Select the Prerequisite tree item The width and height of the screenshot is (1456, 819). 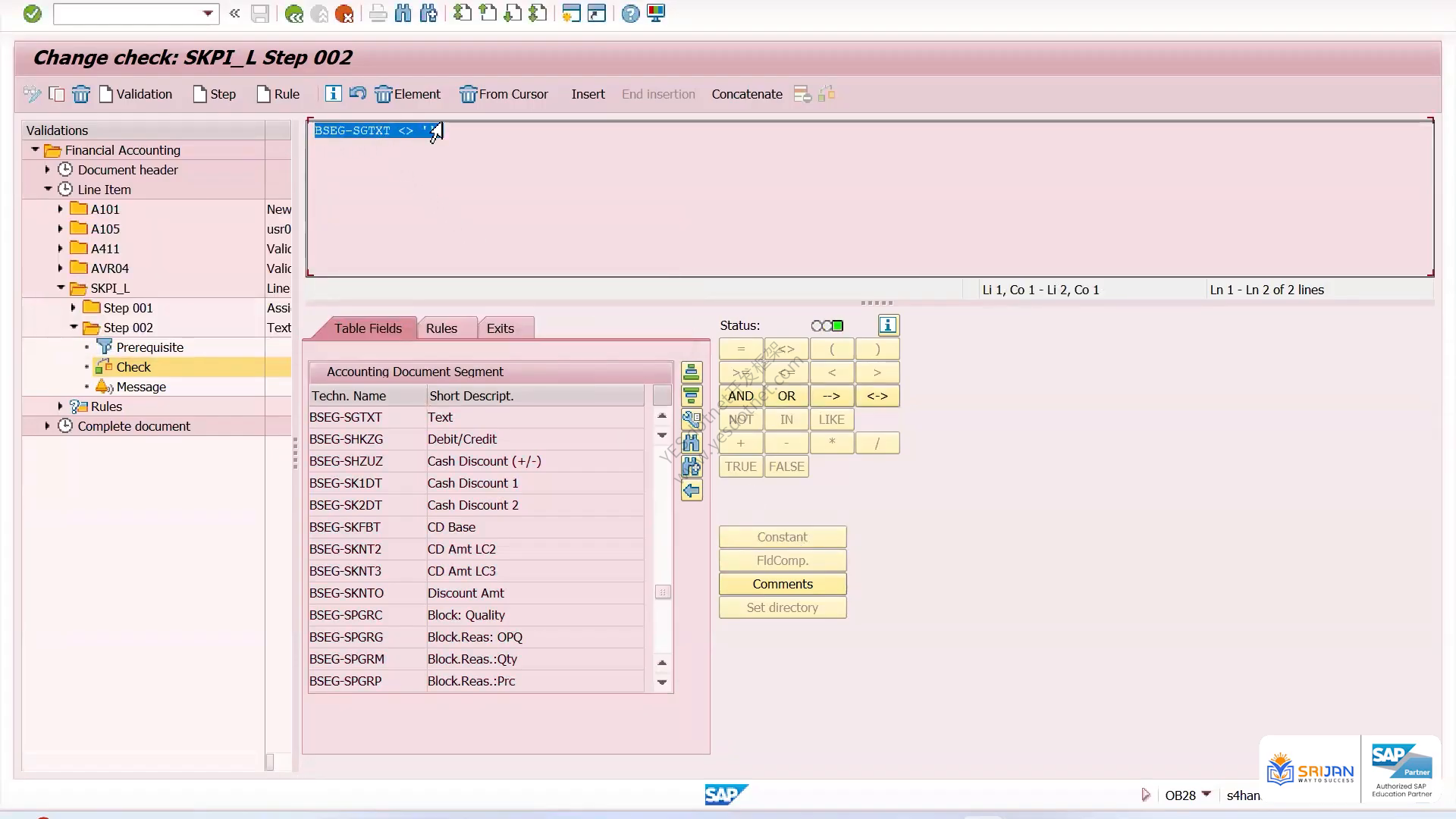pos(149,347)
